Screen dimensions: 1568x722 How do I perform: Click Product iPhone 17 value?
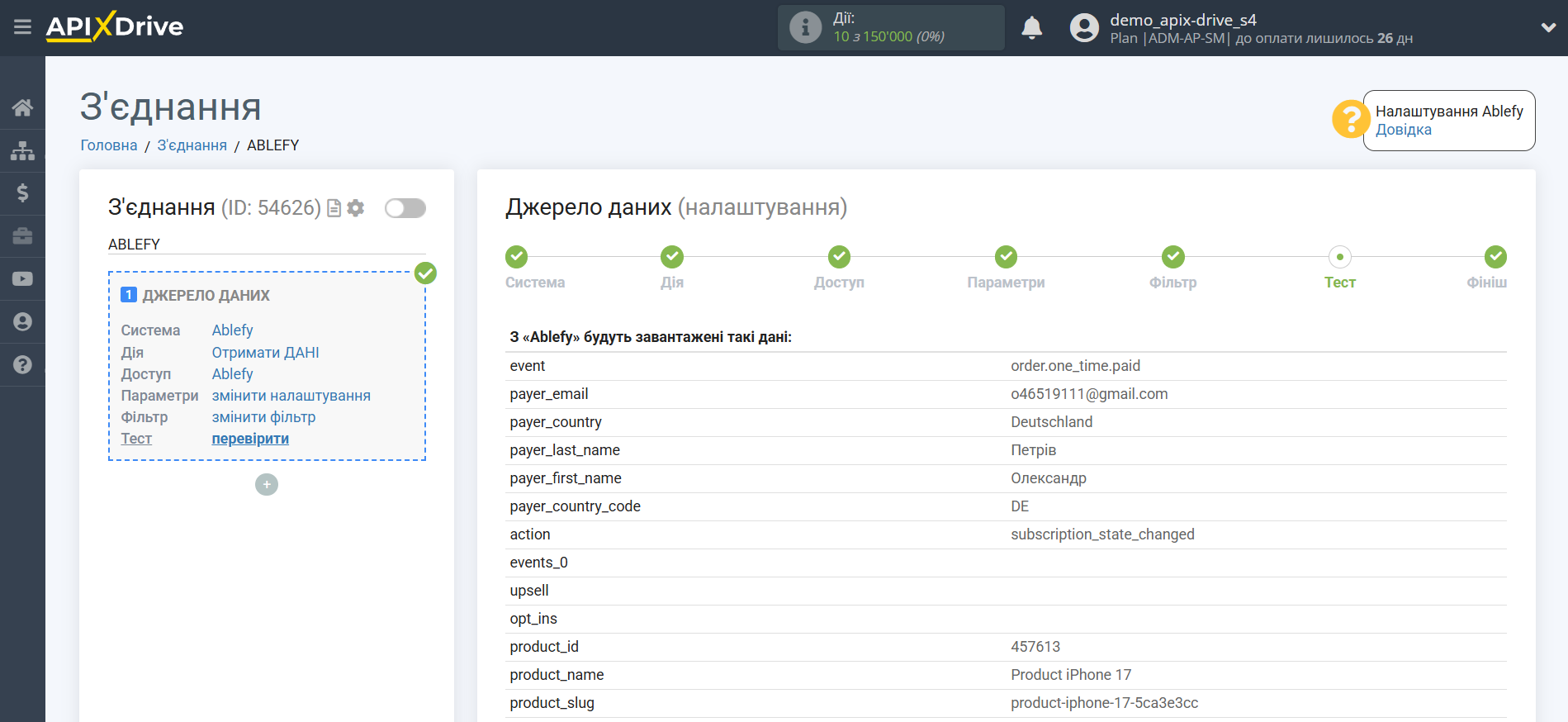tap(1071, 675)
